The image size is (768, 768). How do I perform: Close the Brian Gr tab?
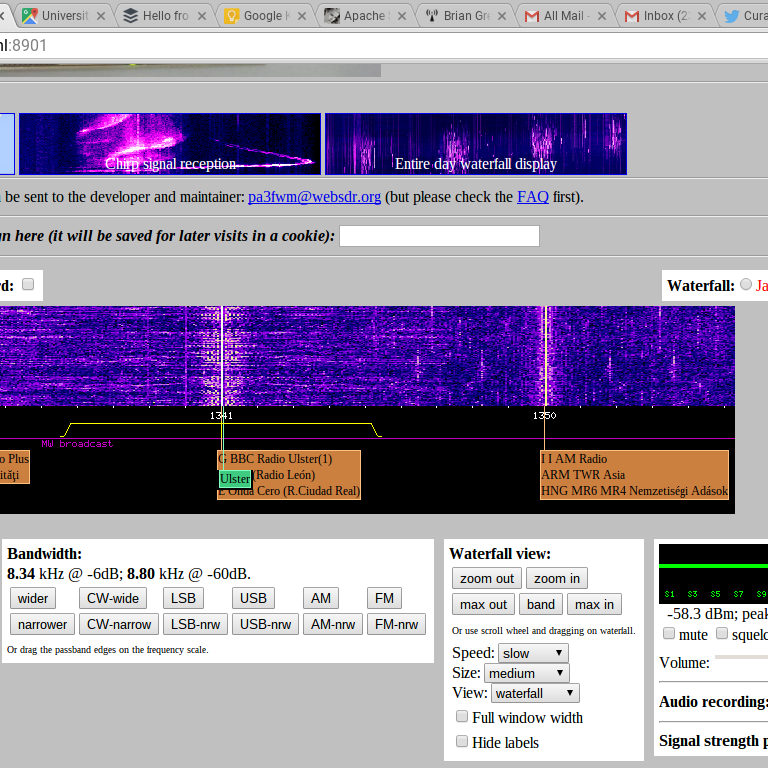point(503,16)
